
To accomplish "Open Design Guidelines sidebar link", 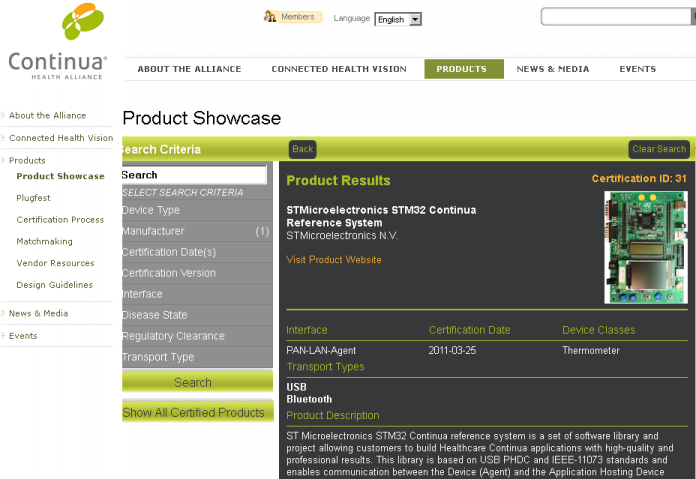I will (x=55, y=285).
